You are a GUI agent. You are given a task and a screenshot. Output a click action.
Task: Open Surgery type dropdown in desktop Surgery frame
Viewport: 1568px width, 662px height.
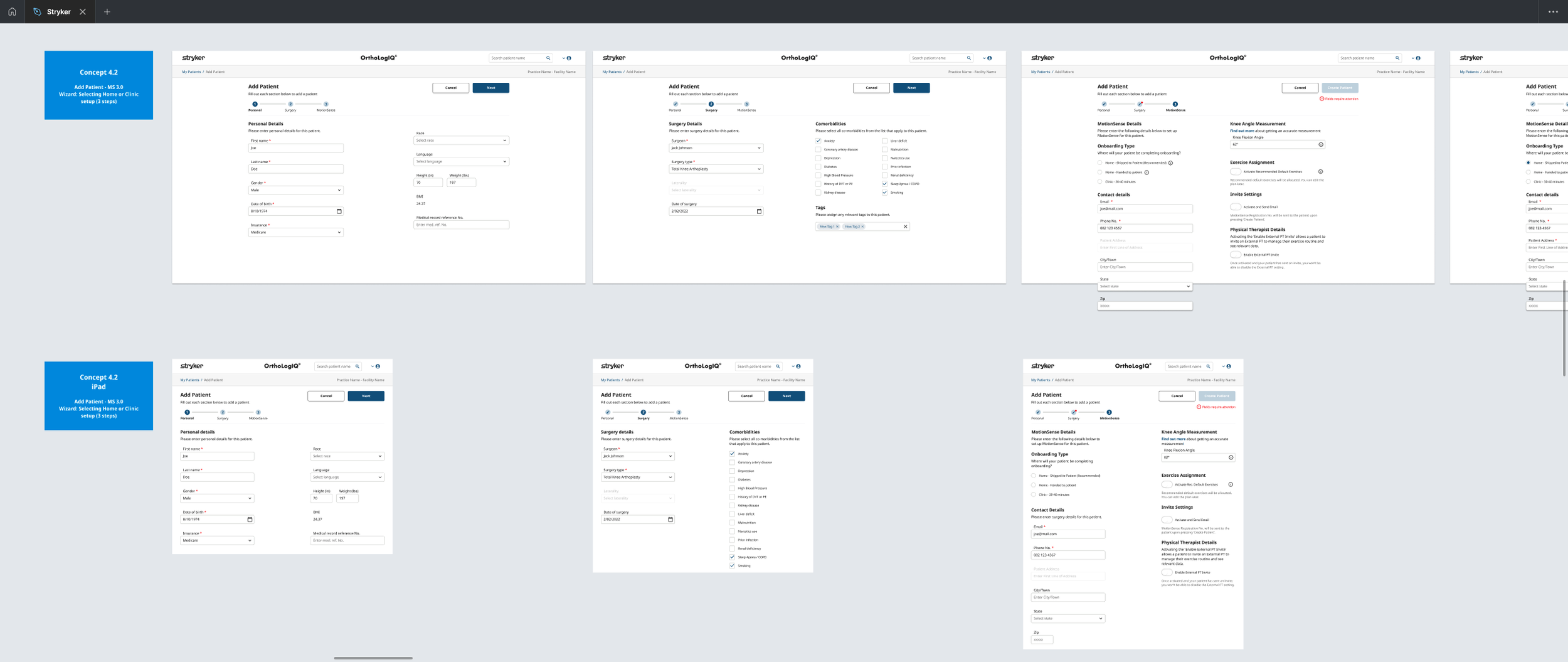tap(716, 169)
